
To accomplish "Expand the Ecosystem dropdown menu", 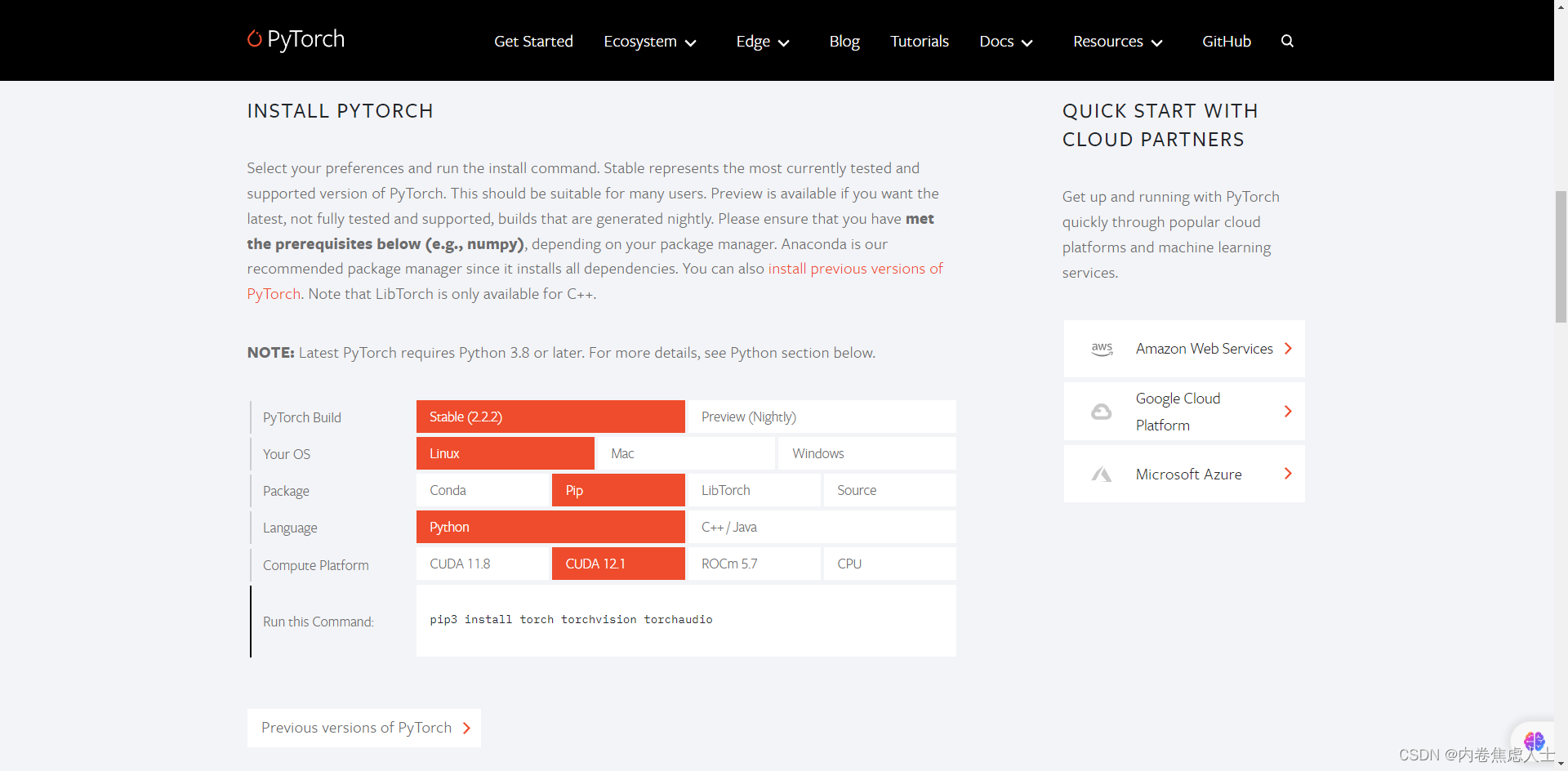I will 650,41.
